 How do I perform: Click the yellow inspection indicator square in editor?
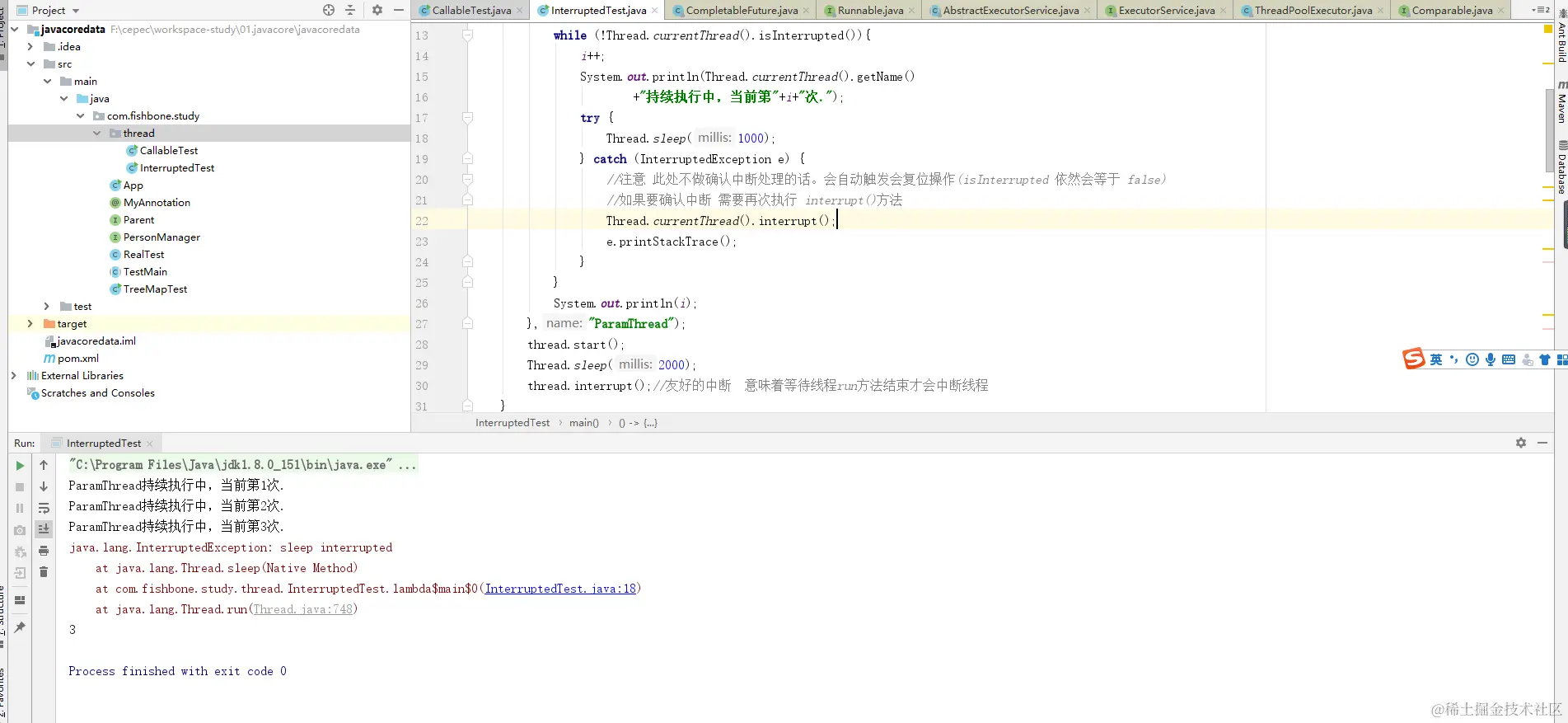coord(1548,29)
